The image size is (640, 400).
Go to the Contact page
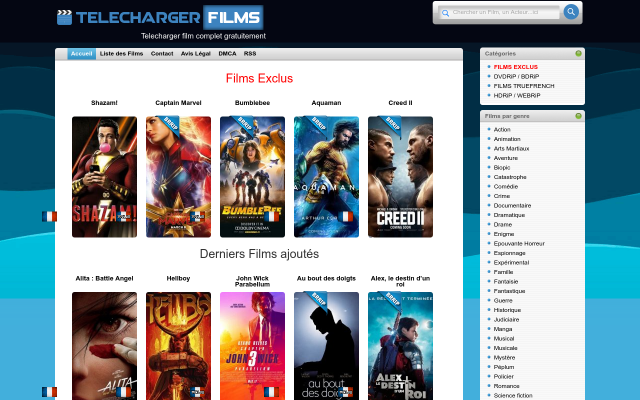[x=162, y=54]
